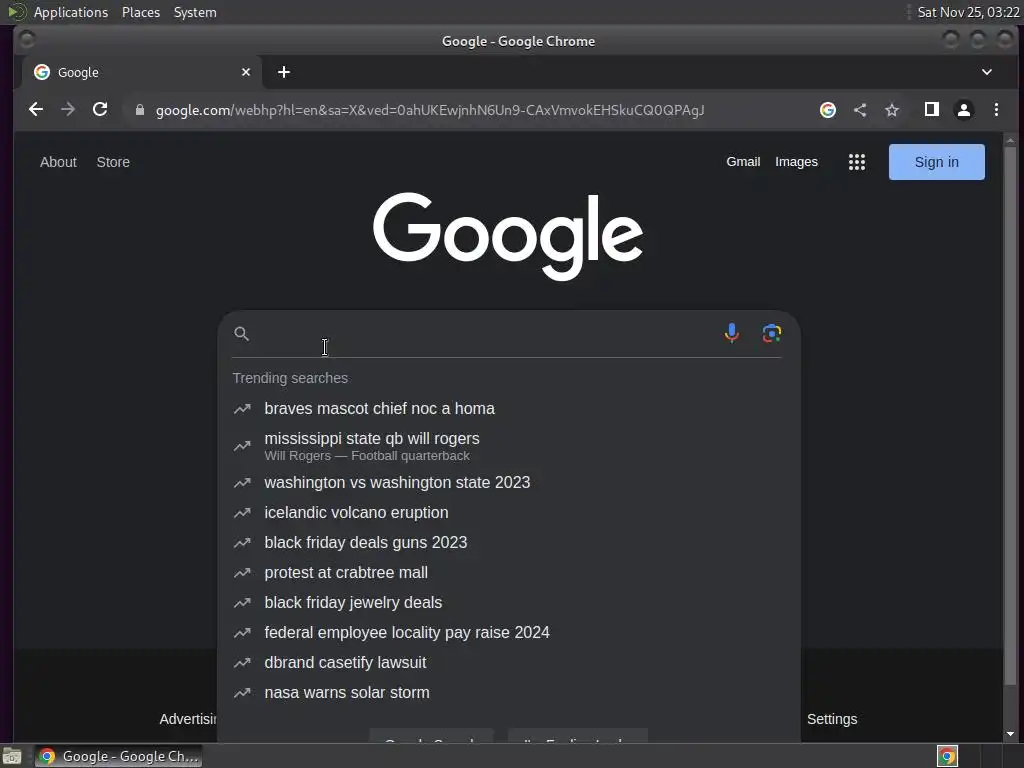Select 'protest at crabtree mall' suggestion
1024x768 pixels.
click(x=507, y=572)
